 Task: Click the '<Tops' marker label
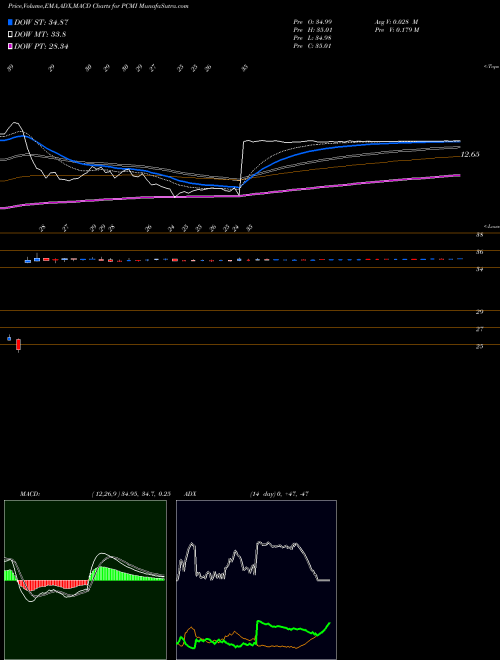pos(492,67)
